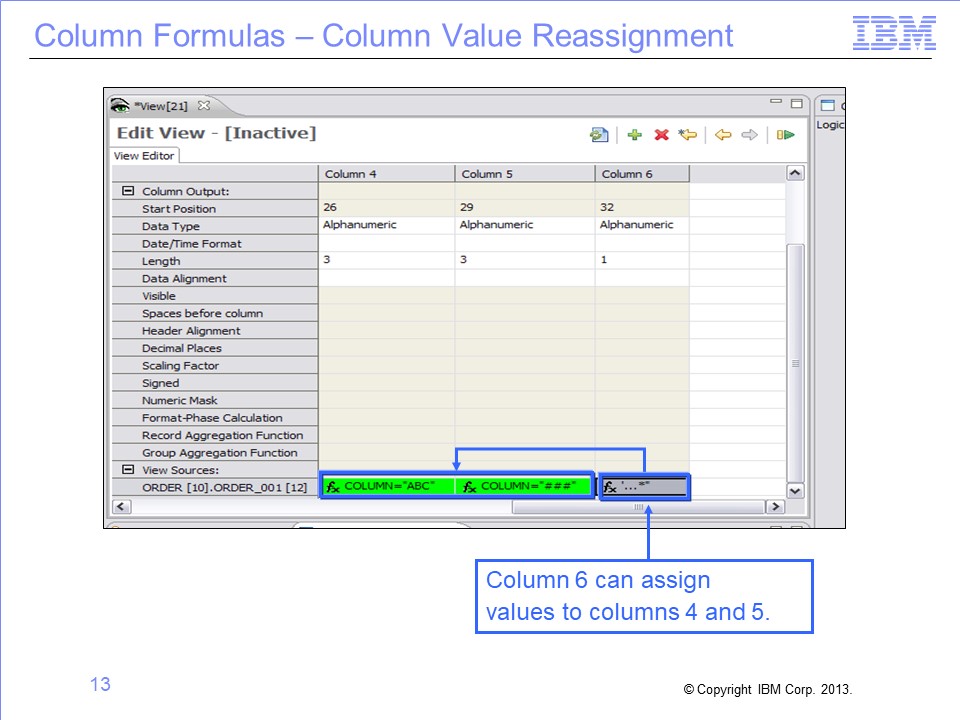Screen dimensions: 960x720
Task: Select the Scaling Factor row label
Action: coord(180,366)
